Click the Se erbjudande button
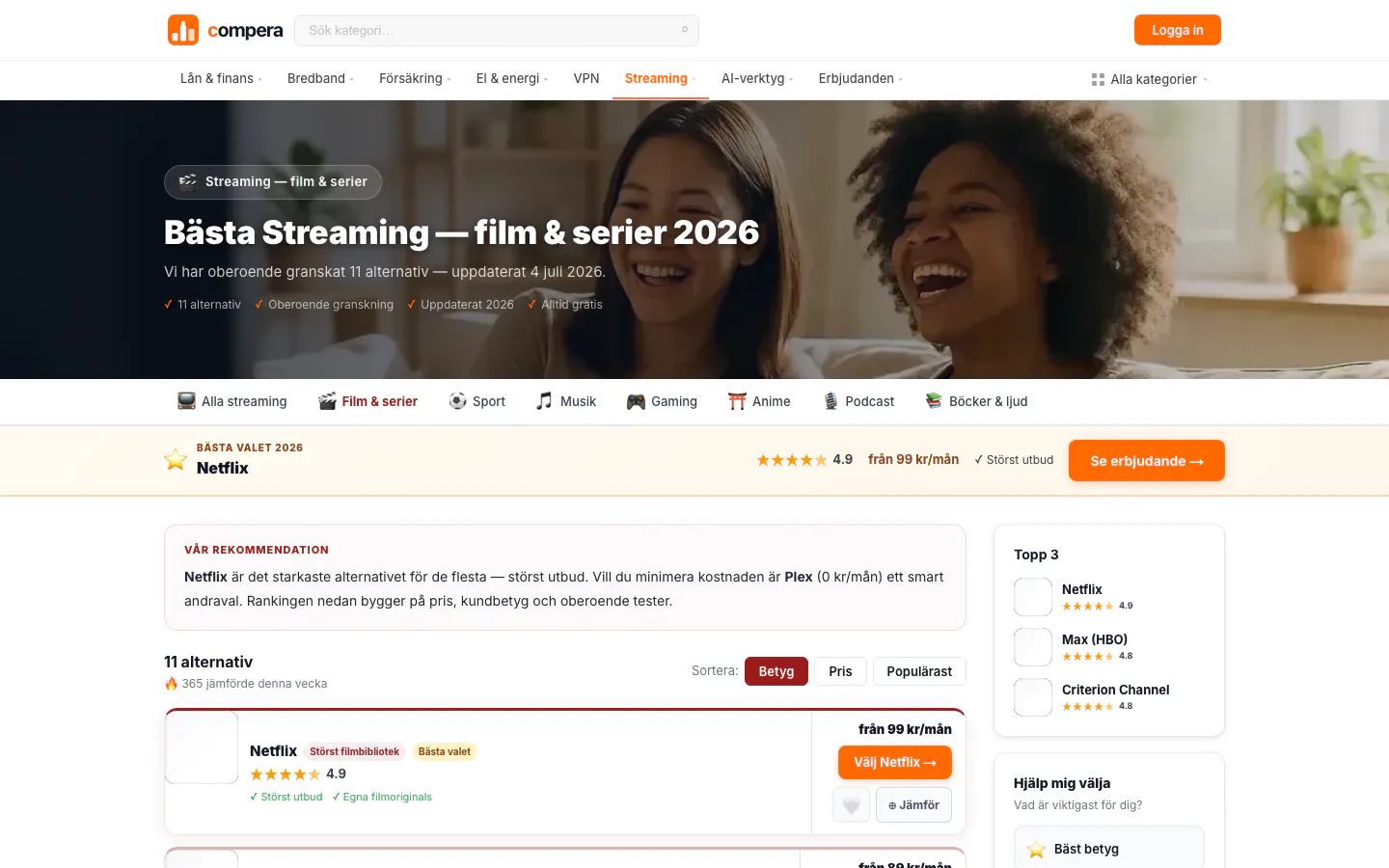Image resolution: width=1389 pixels, height=868 pixels. click(1147, 461)
